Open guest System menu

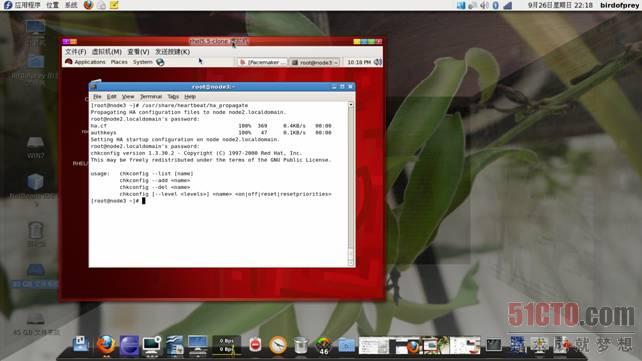point(142,62)
